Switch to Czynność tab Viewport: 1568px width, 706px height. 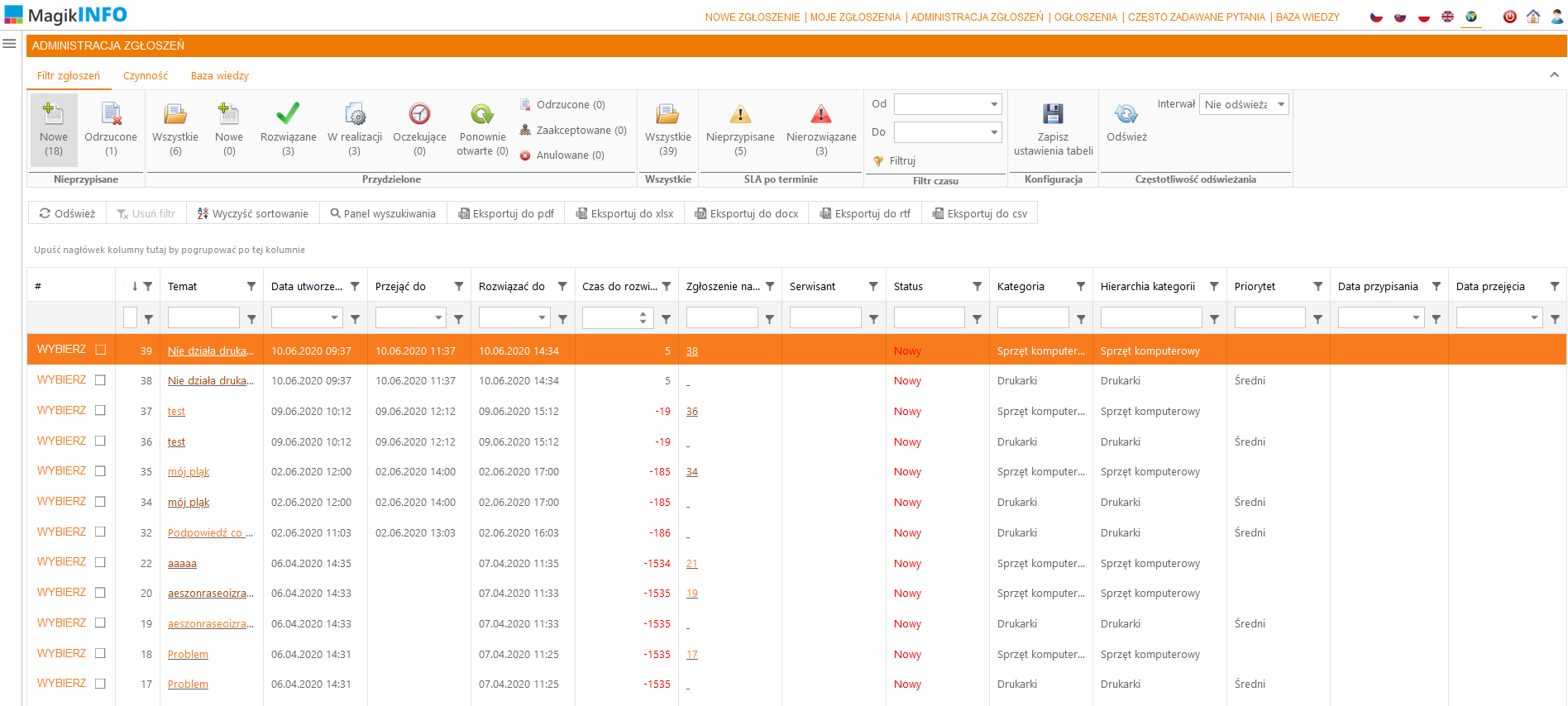(x=146, y=75)
